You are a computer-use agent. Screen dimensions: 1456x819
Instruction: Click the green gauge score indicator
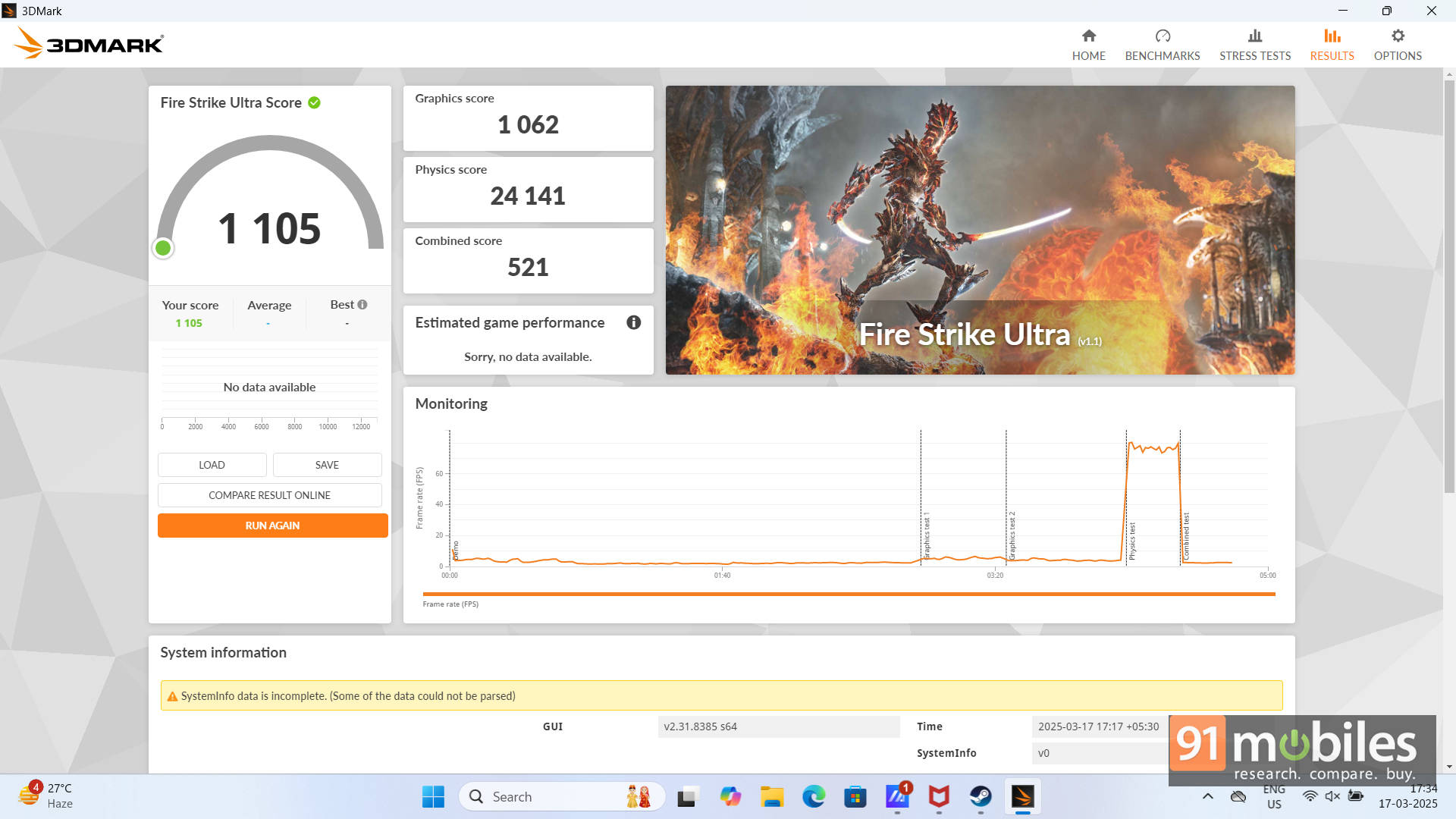click(x=163, y=248)
